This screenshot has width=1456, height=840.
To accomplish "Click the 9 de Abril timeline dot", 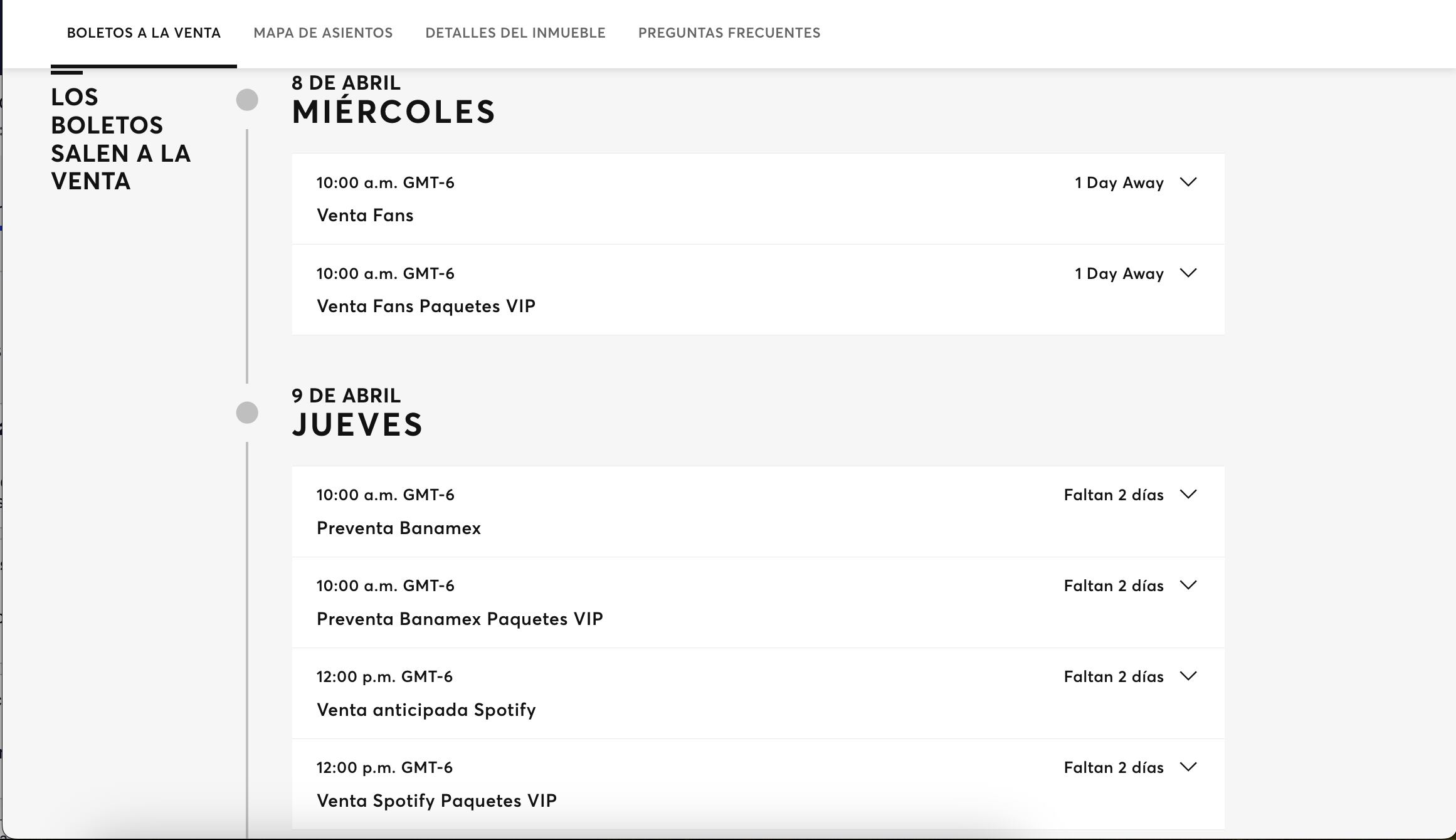I will (x=247, y=412).
